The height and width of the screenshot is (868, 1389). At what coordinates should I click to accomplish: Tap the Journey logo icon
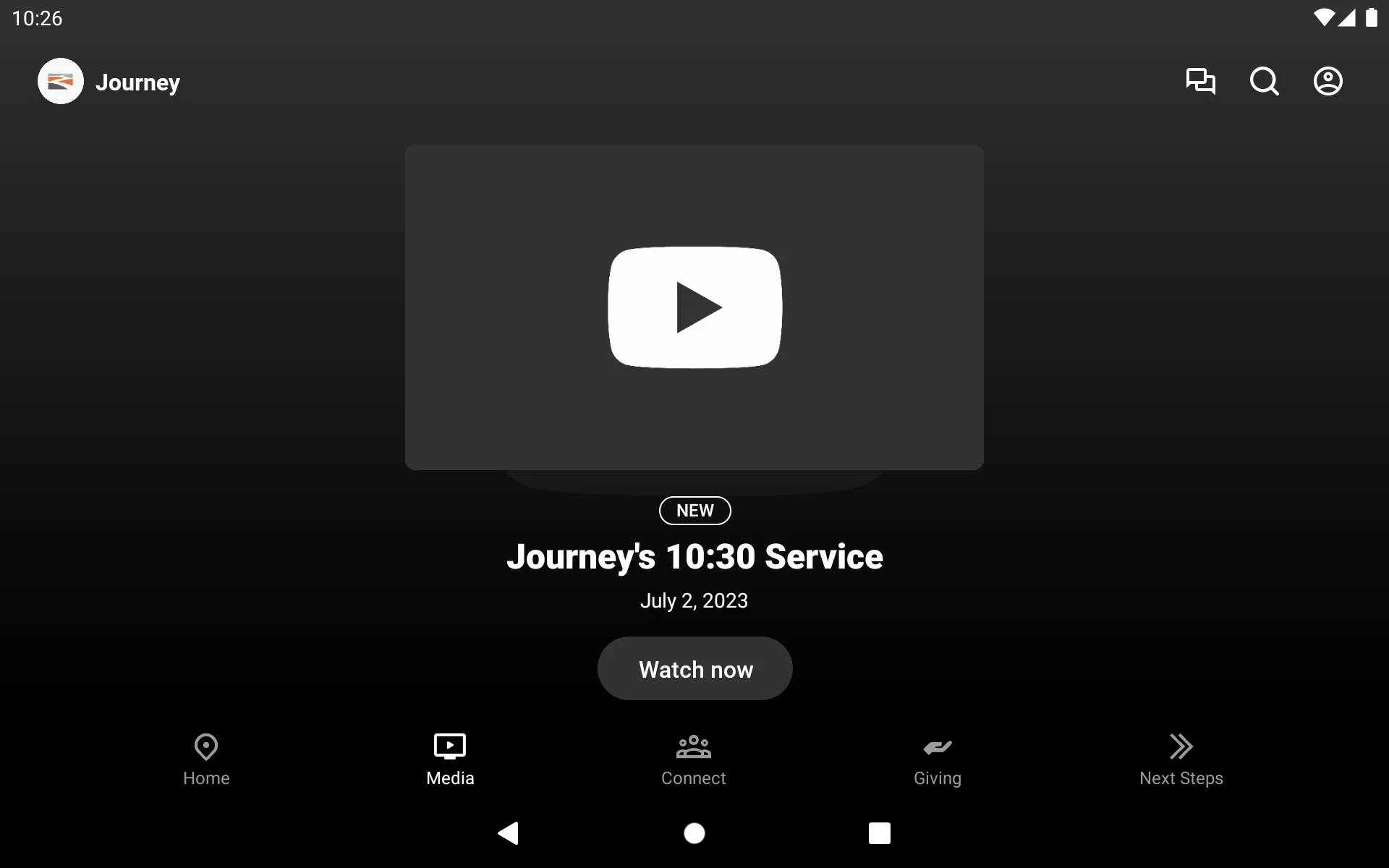[x=60, y=81]
